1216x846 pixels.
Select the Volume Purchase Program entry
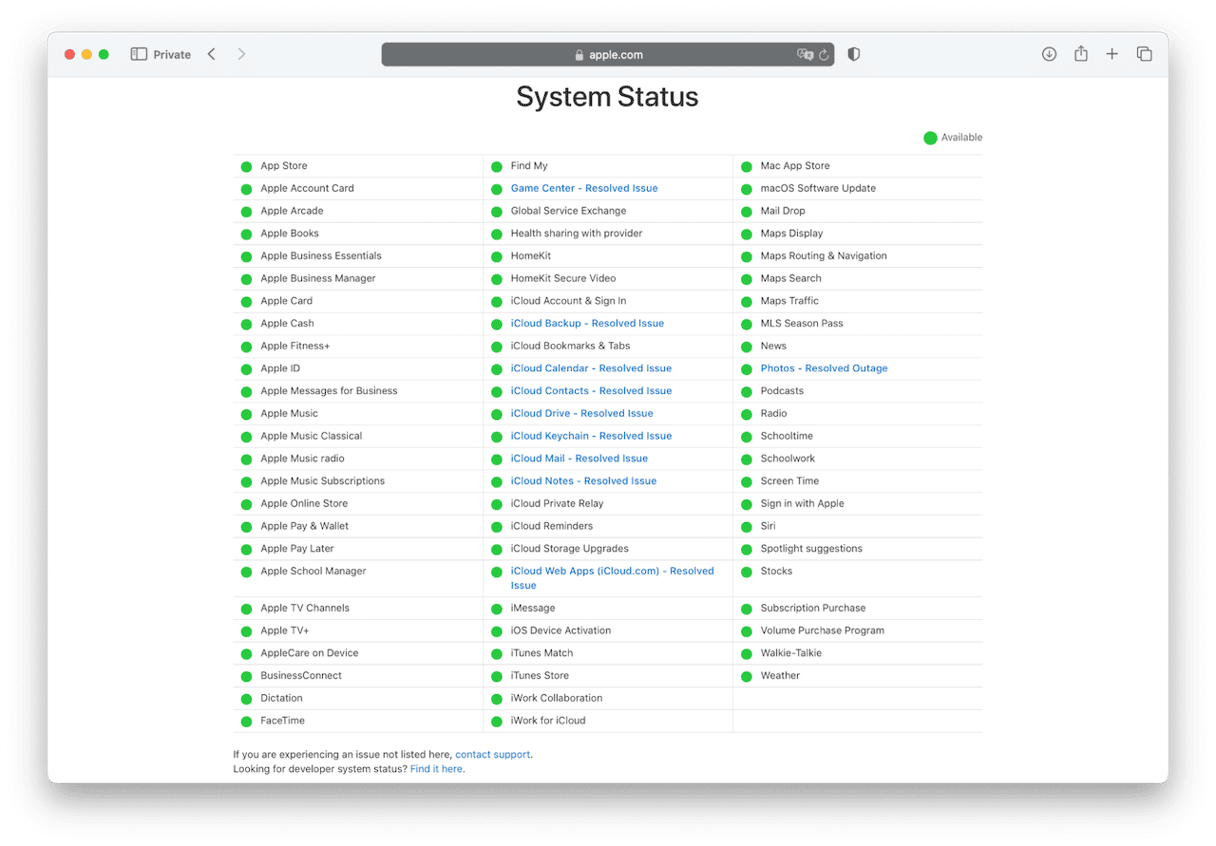pos(822,631)
